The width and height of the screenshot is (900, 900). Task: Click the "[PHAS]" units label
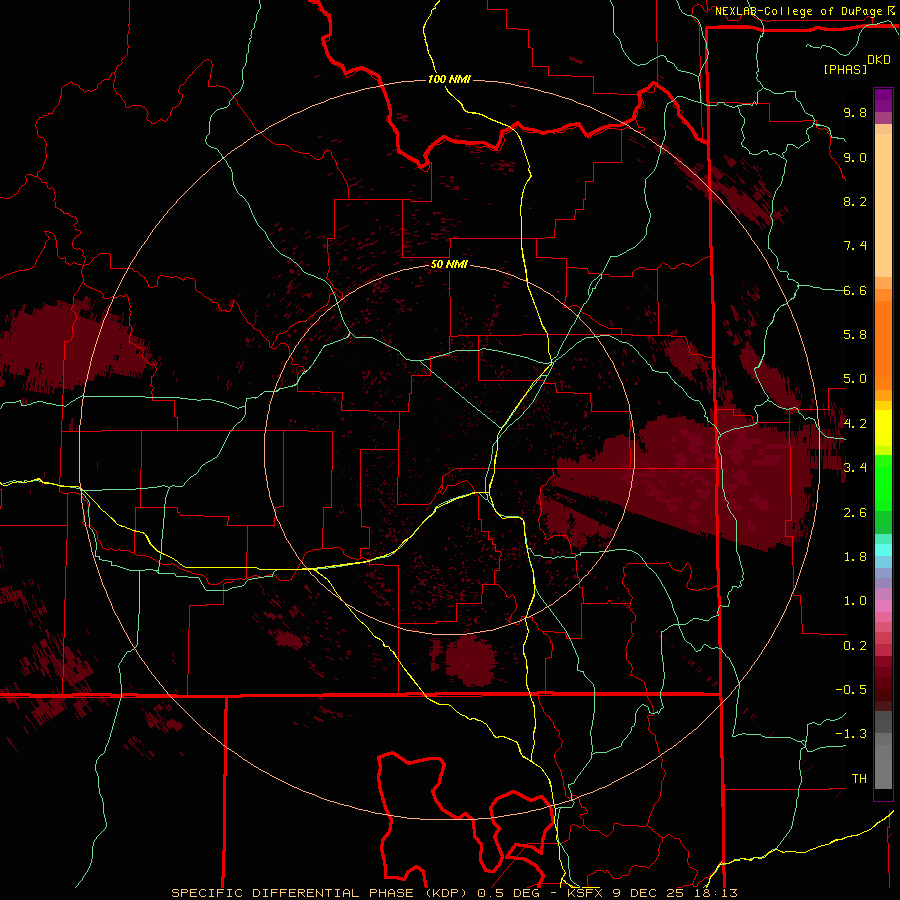coord(845,69)
